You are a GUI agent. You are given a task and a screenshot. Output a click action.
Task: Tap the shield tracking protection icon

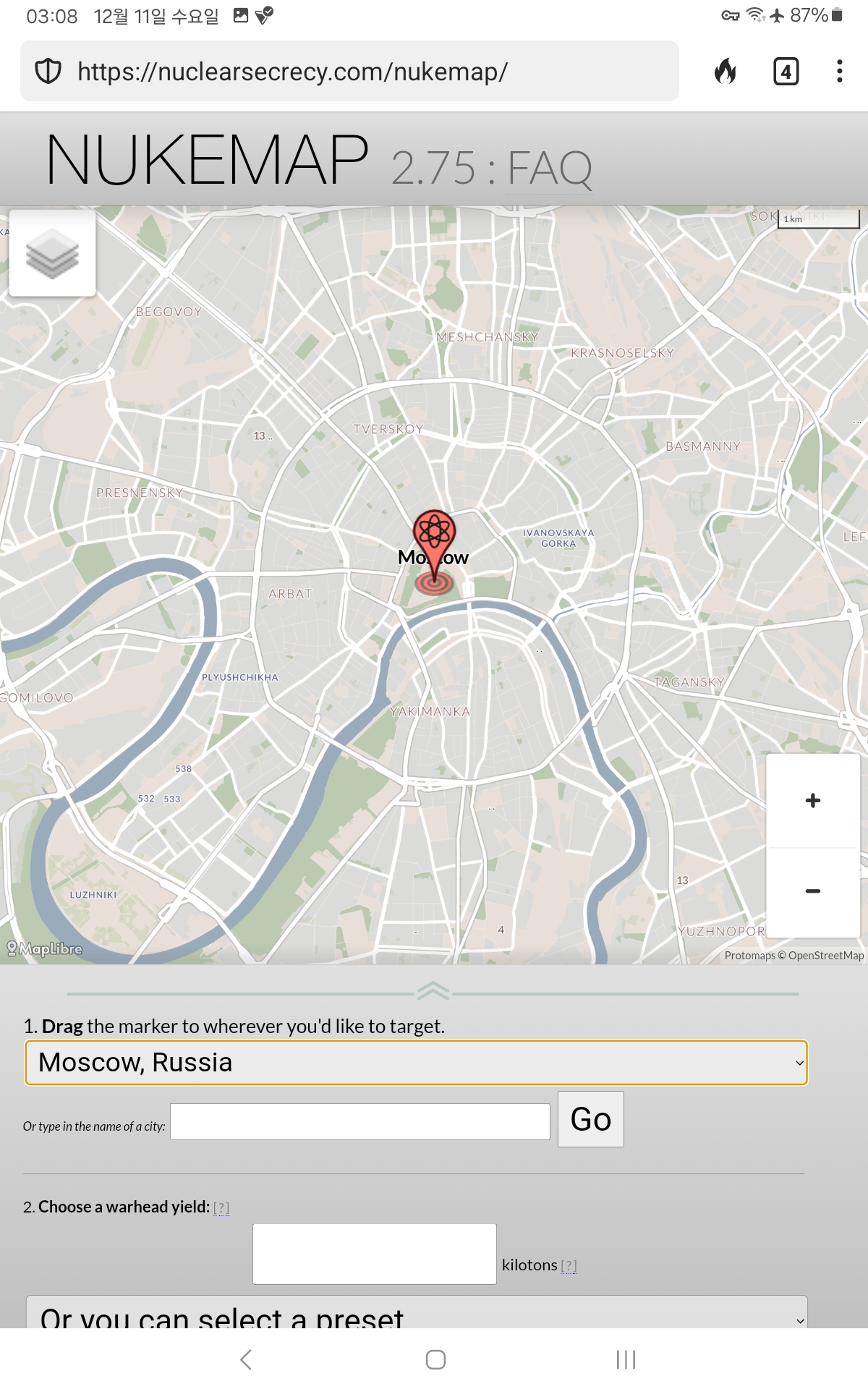[x=48, y=71]
